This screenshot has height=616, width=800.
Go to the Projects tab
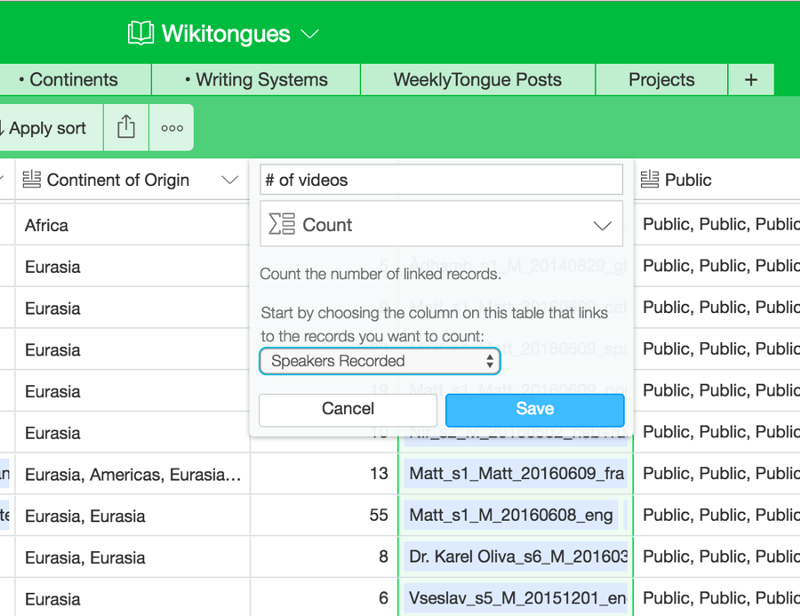click(x=661, y=80)
